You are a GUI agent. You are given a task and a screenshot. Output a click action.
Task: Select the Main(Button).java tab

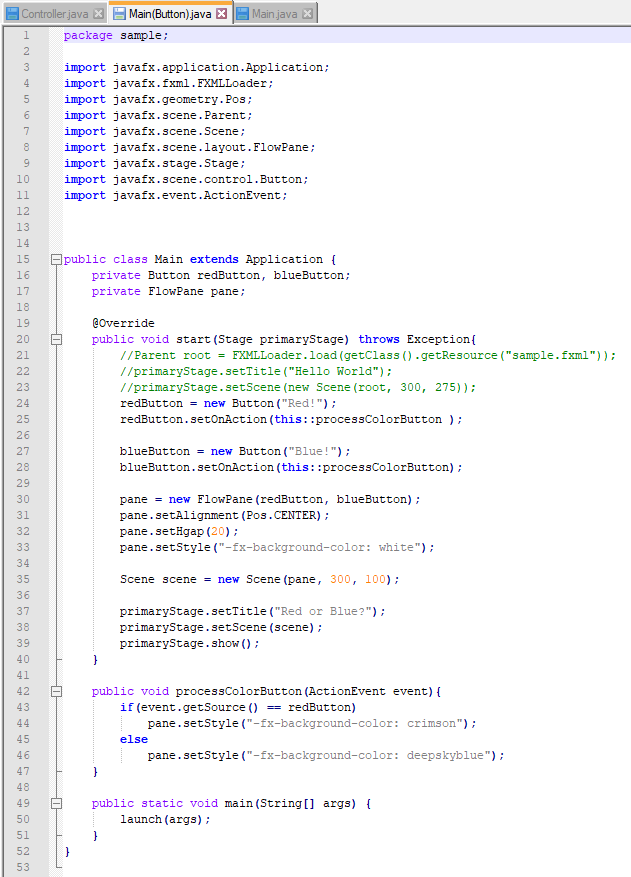[x=170, y=13]
